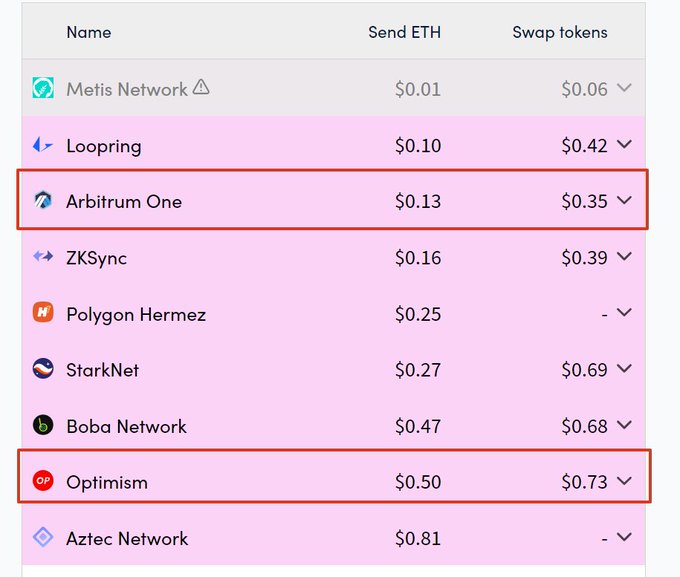Click the Aztec Network diamond logo icon
This screenshot has width=680, height=577.
pos(43,537)
